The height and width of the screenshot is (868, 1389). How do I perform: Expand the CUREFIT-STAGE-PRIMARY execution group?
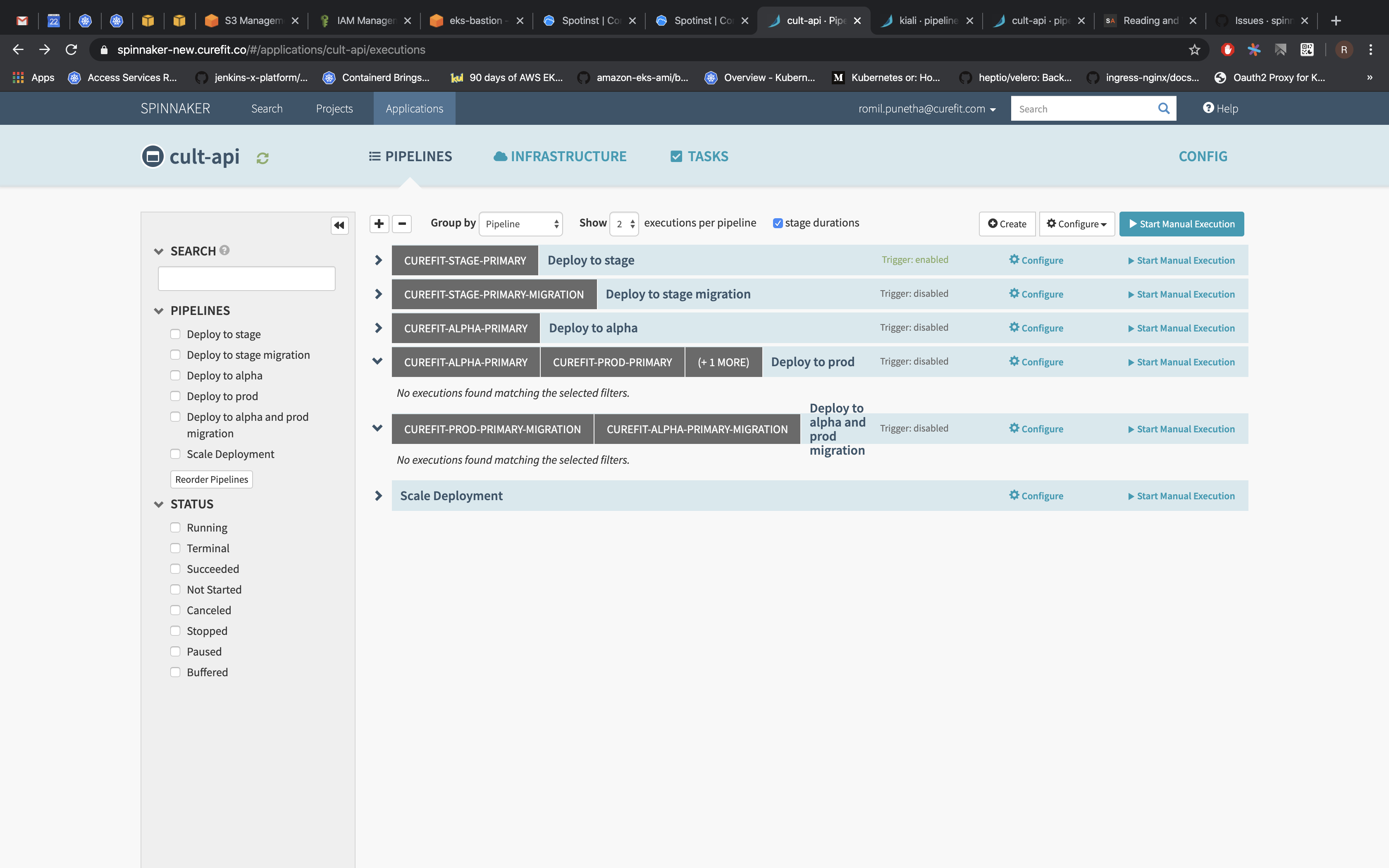coord(378,260)
